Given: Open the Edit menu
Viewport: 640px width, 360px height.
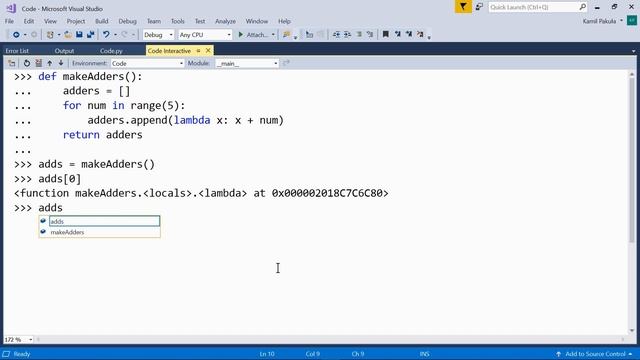Looking at the screenshot, I should (29, 21).
